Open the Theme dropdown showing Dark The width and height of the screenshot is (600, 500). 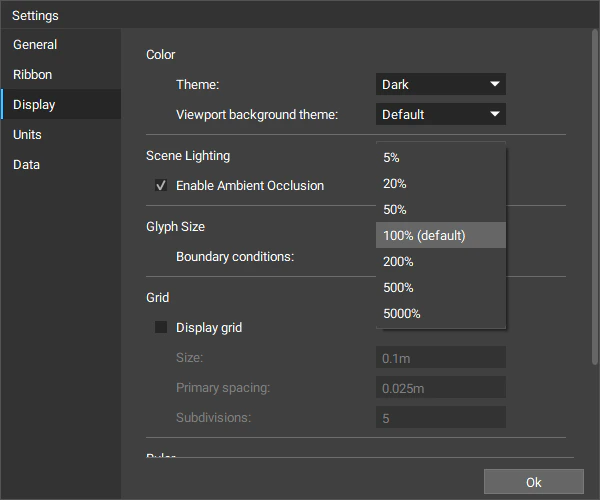[440, 84]
